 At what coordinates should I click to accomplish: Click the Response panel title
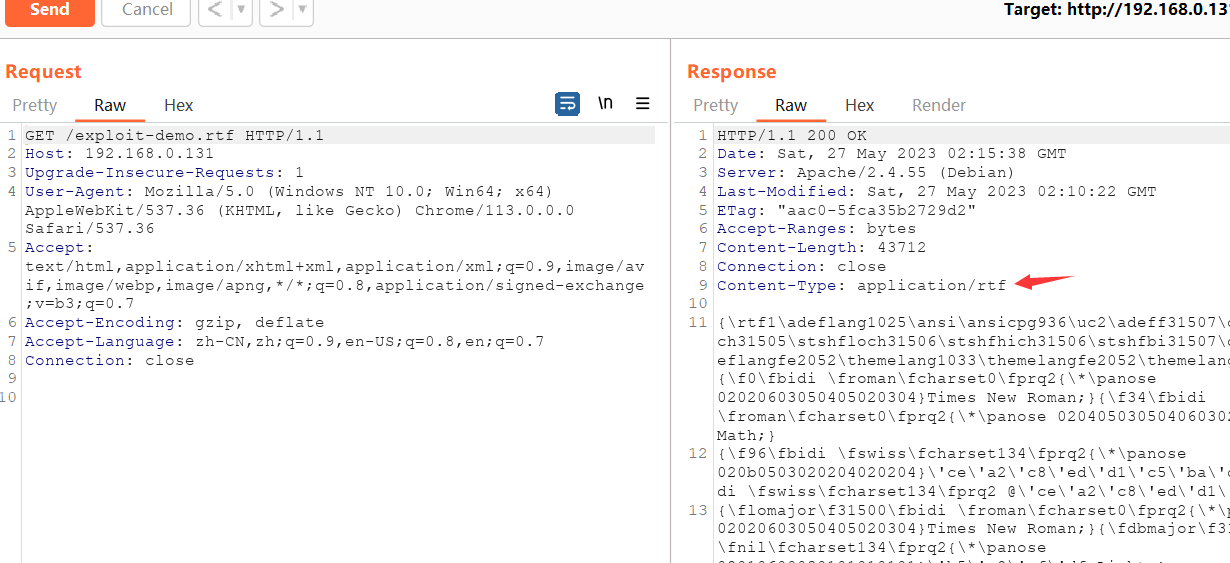tap(732, 72)
